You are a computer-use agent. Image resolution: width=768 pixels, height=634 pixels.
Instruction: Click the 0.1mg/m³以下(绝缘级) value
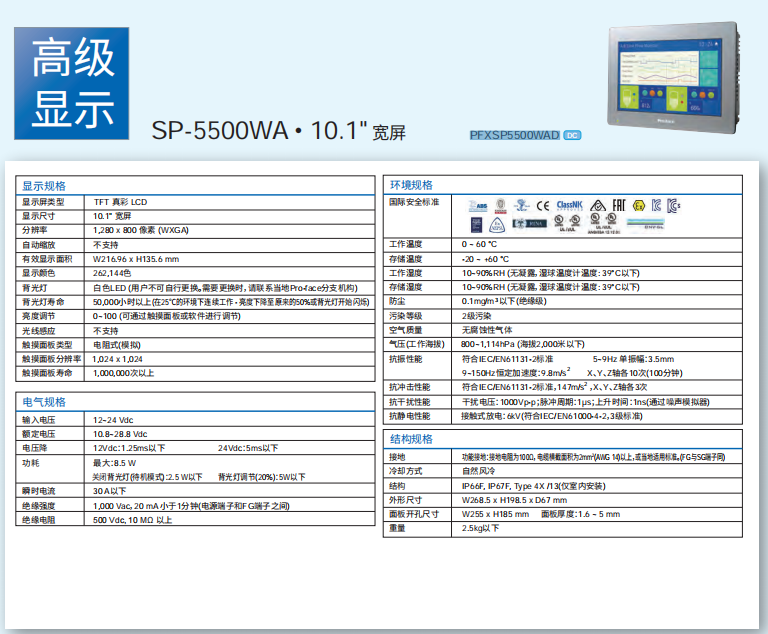(x=504, y=301)
